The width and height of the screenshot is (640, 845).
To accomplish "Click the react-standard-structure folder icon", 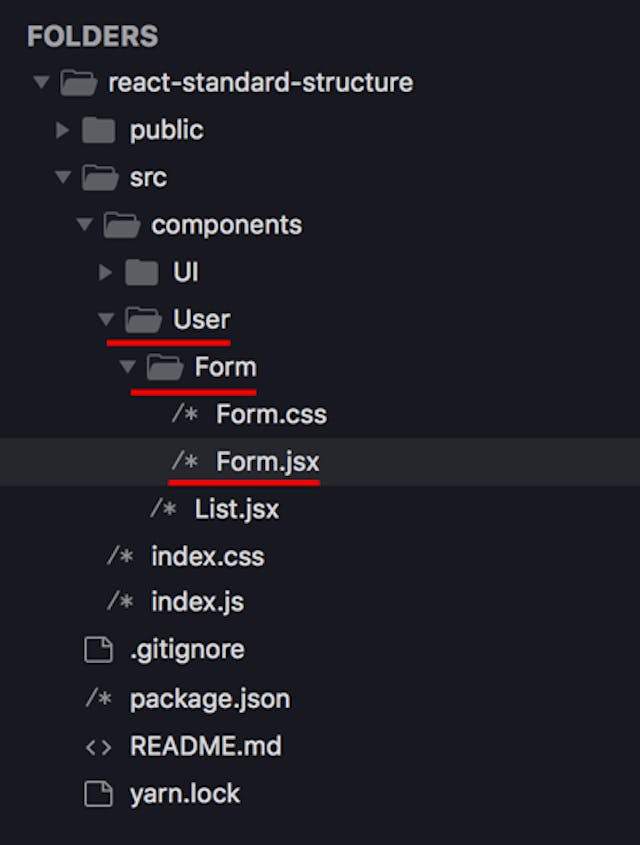I will [78, 82].
